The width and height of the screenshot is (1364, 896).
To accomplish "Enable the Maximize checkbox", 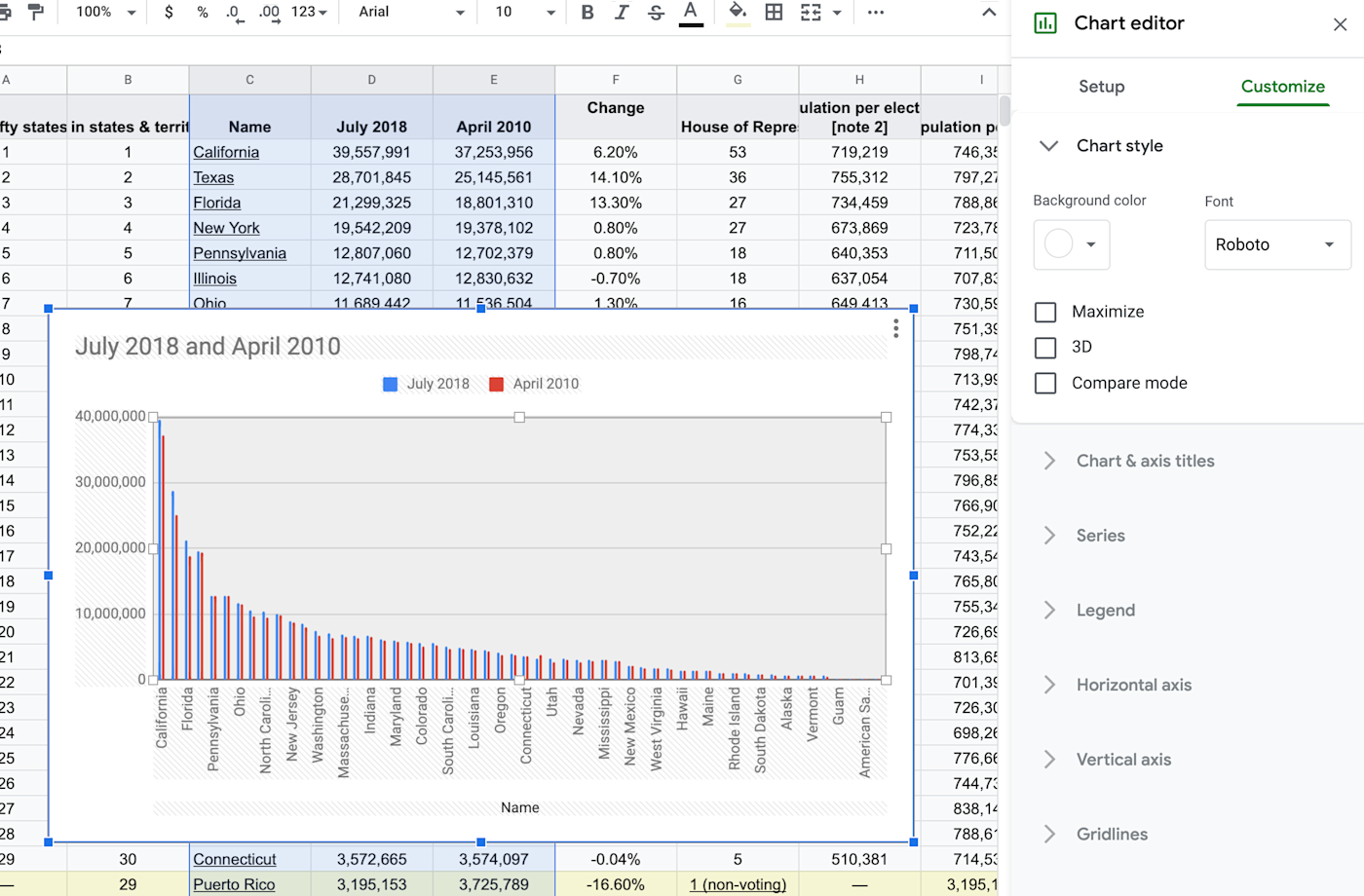I will pos(1045,312).
